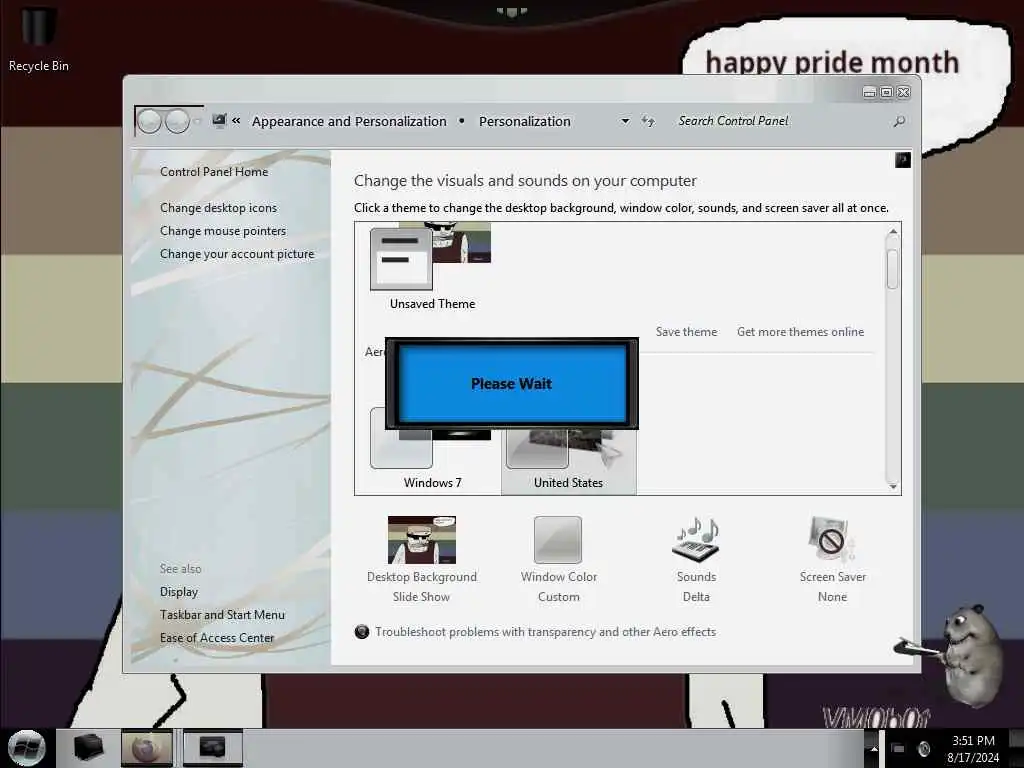This screenshot has height=768, width=1024.
Task: Open the Start menu orb
Action: click(x=27, y=748)
